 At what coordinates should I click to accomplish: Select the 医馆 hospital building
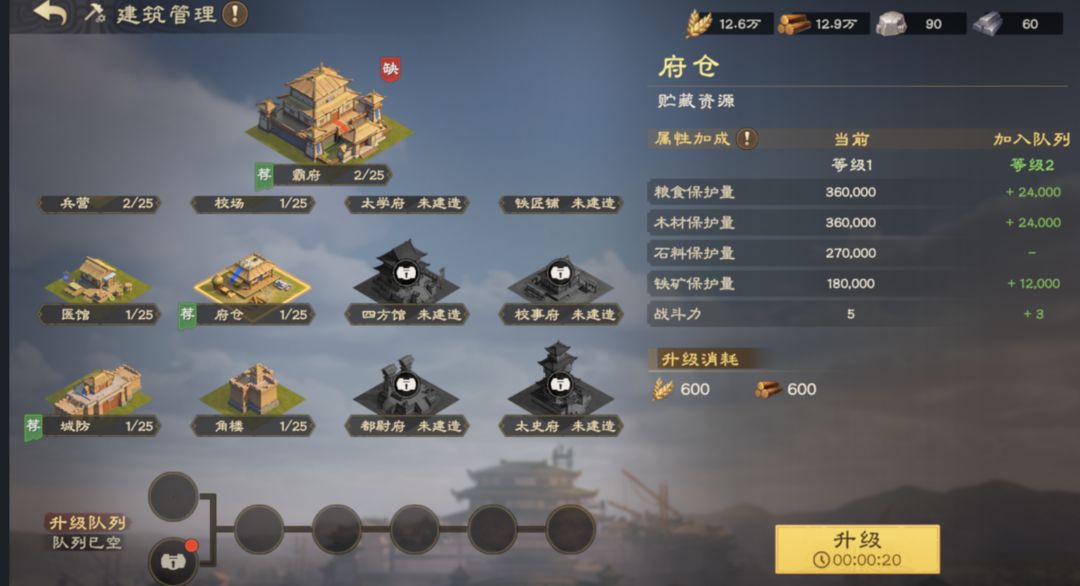[98, 279]
